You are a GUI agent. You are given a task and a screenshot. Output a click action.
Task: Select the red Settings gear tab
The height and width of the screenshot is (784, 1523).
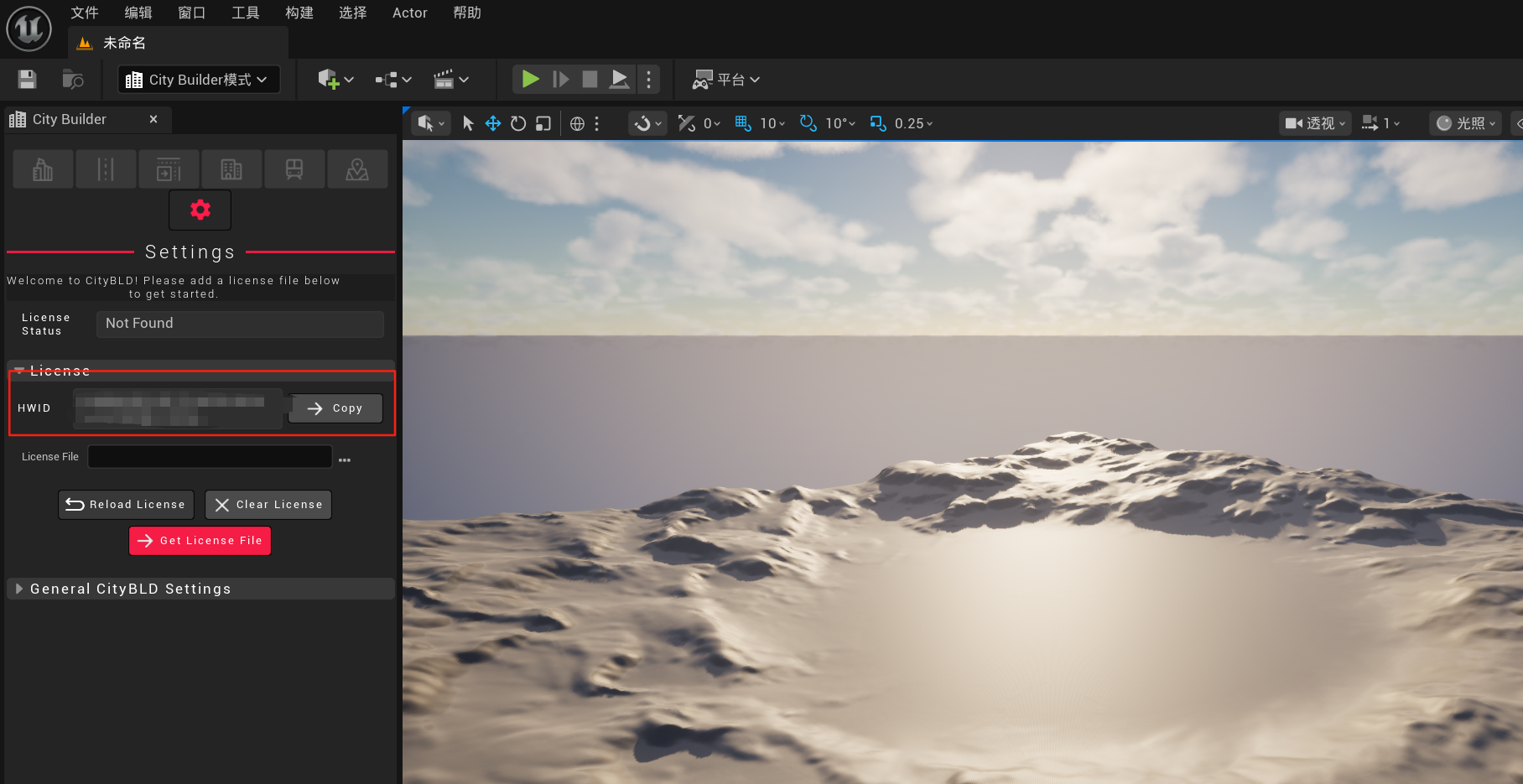pyautogui.click(x=200, y=210)
